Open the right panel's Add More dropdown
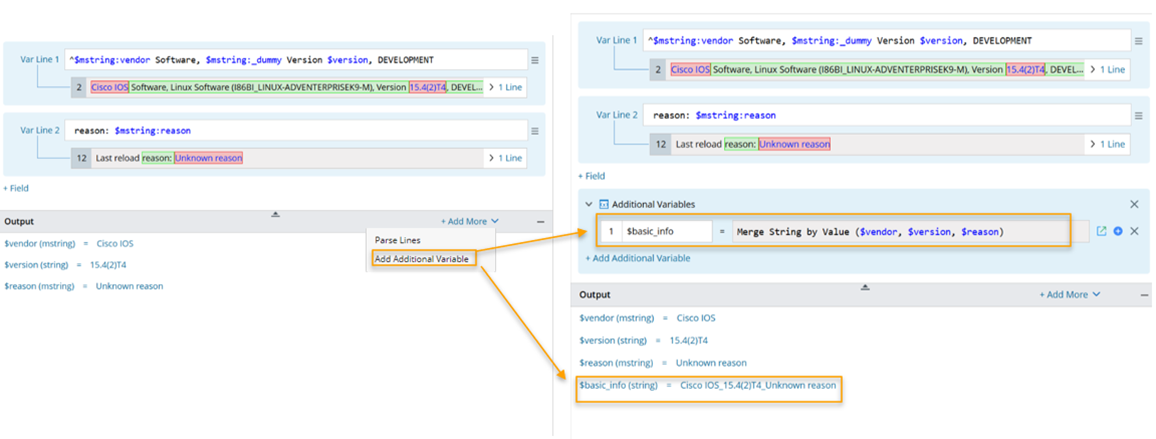Viewport: 1156px width, 439px height. click(1069, 295)
